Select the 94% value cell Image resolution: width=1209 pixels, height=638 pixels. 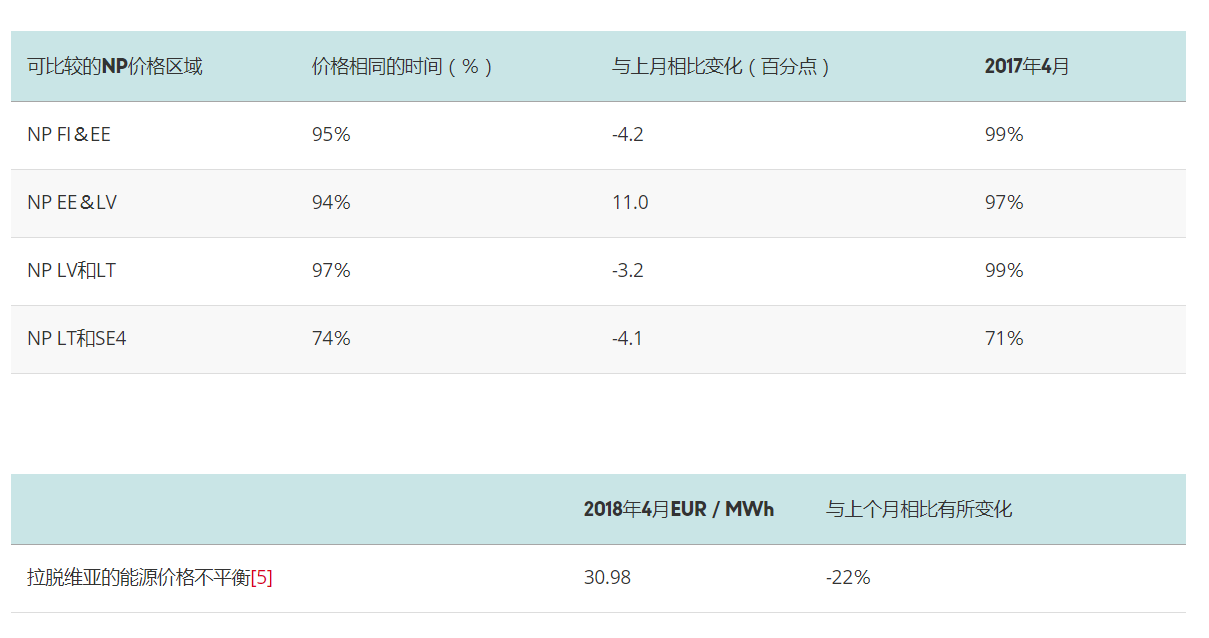tap(331, 203)
